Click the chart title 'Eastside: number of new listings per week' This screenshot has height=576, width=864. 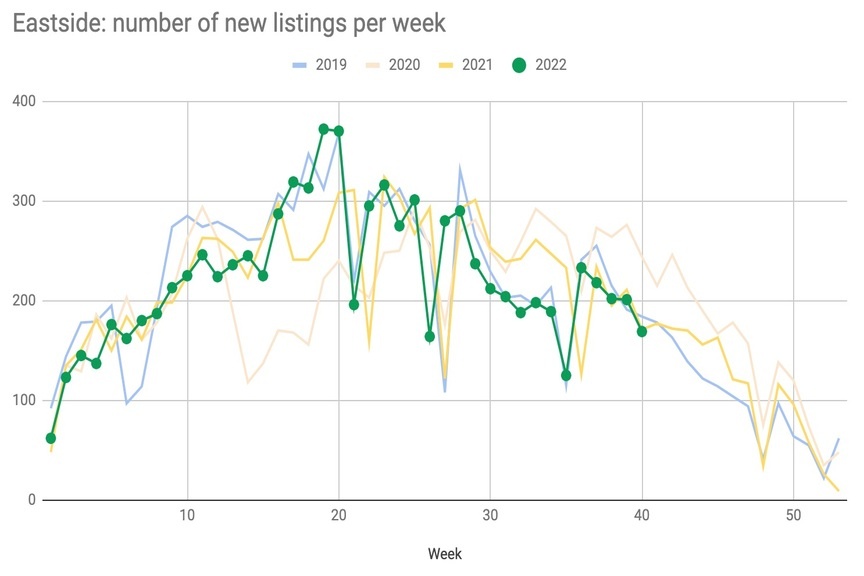229,21
